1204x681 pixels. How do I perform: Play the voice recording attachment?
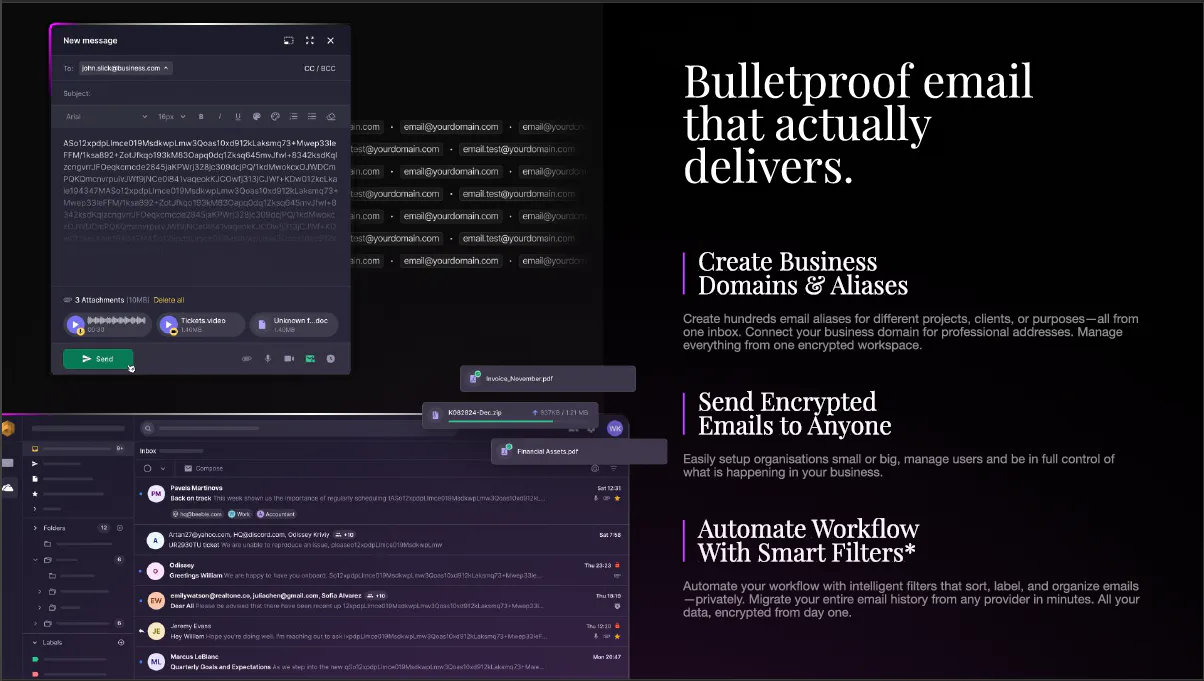[x=75, y=325]
